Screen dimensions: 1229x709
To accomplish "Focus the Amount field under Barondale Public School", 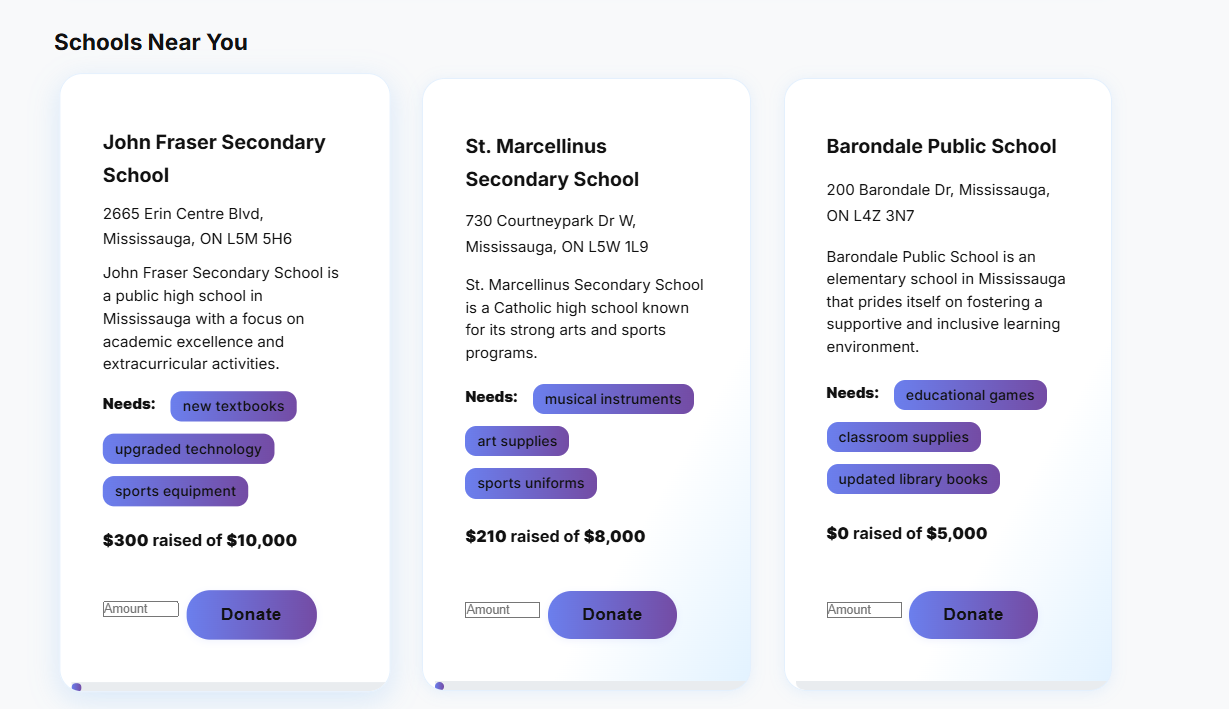I will click(864, 610).
